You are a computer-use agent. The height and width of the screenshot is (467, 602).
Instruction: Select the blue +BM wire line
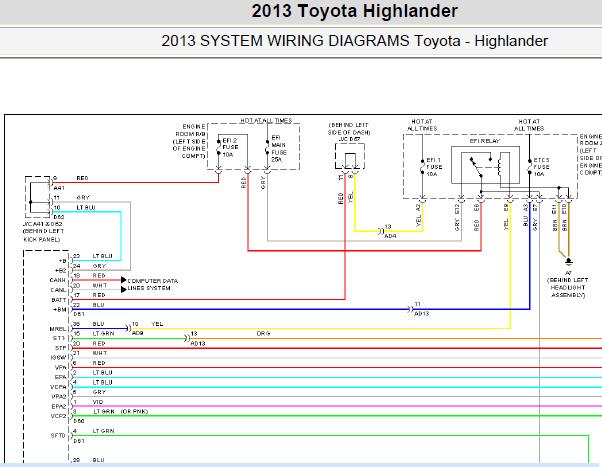point(301,309)
